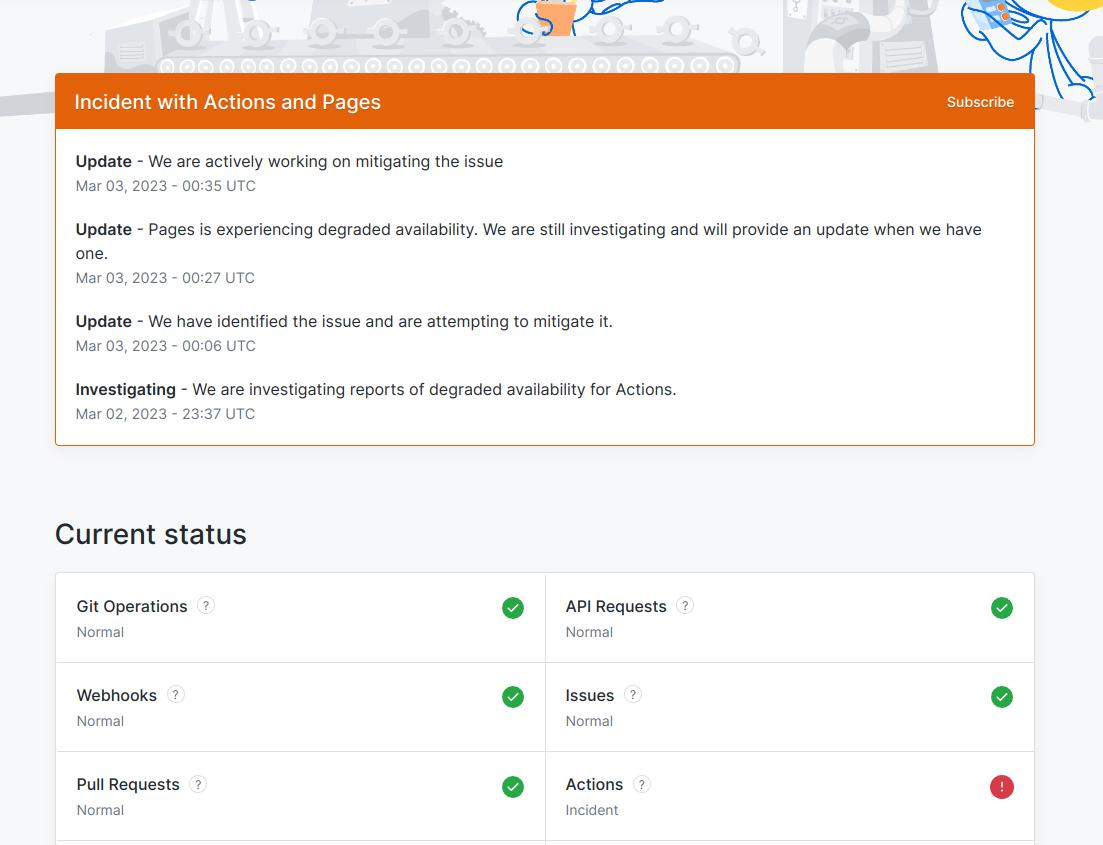Click 'We have identified the issue' update text
1103x845 pixels.
(381, 322)
